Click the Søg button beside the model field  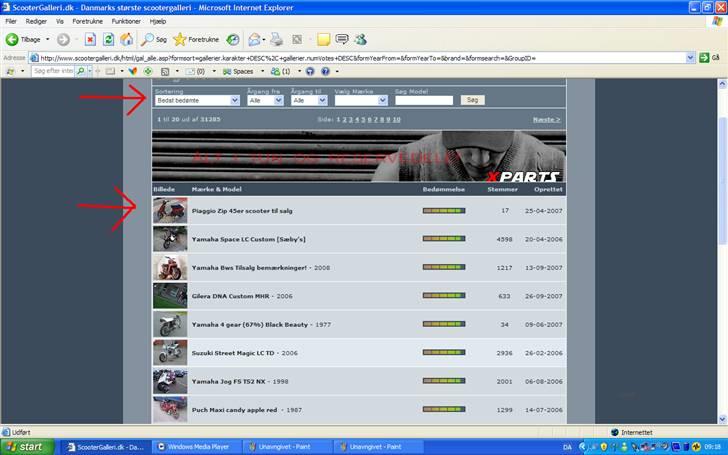473,101
